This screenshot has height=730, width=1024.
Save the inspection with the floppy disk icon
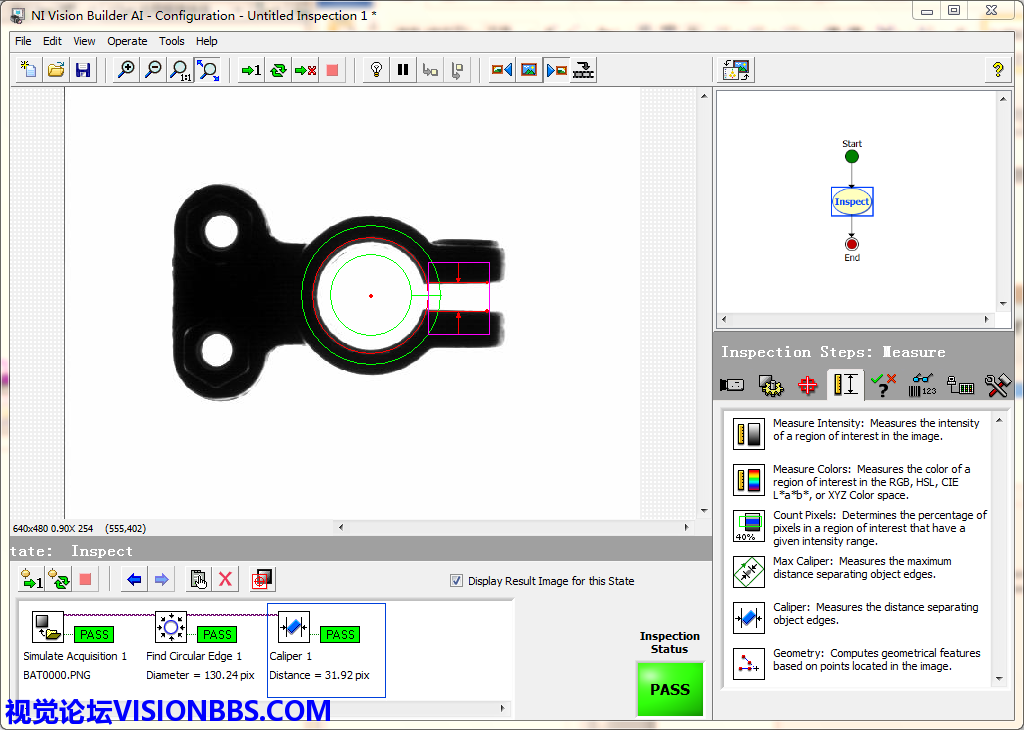(83, 70)
